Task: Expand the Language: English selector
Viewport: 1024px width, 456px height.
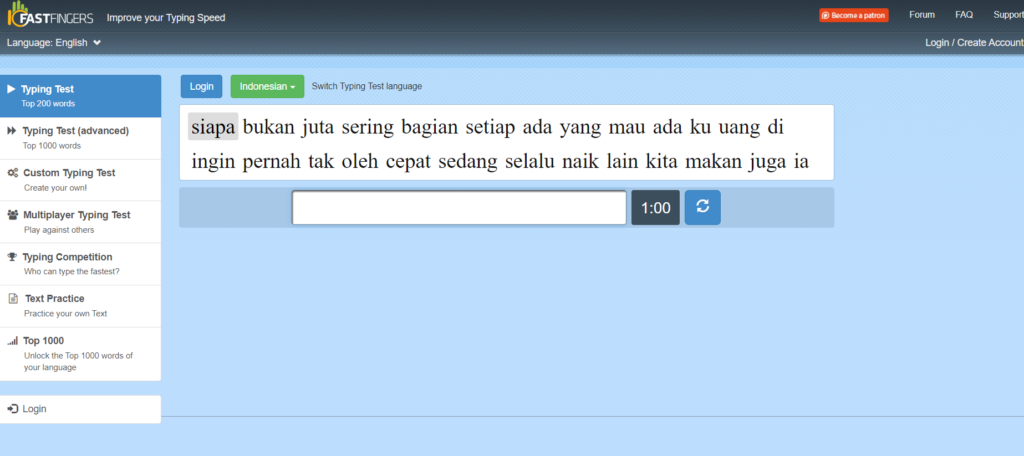Action: [x=54, y=43]
